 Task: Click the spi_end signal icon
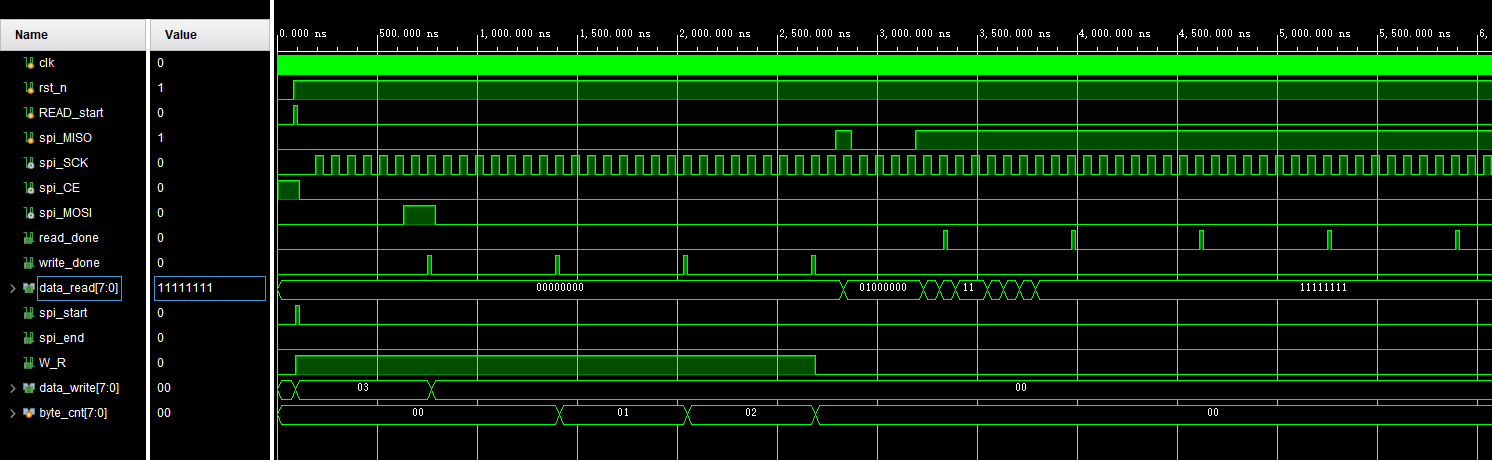pyautogui.click(x=28, y=338)
